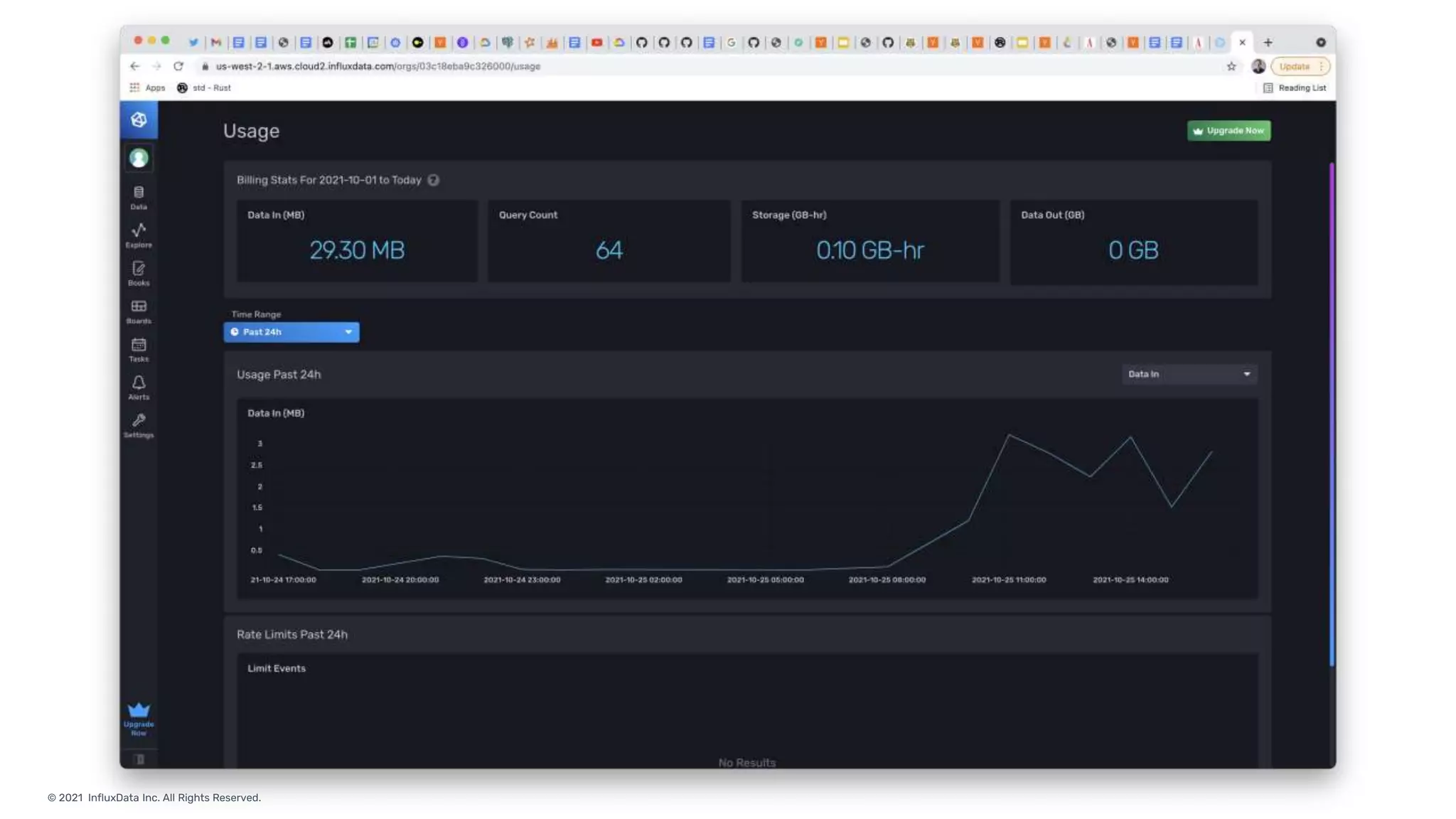Click the page vertical scrollbar
The image size is (1456, 819).
click(1332, 412)
